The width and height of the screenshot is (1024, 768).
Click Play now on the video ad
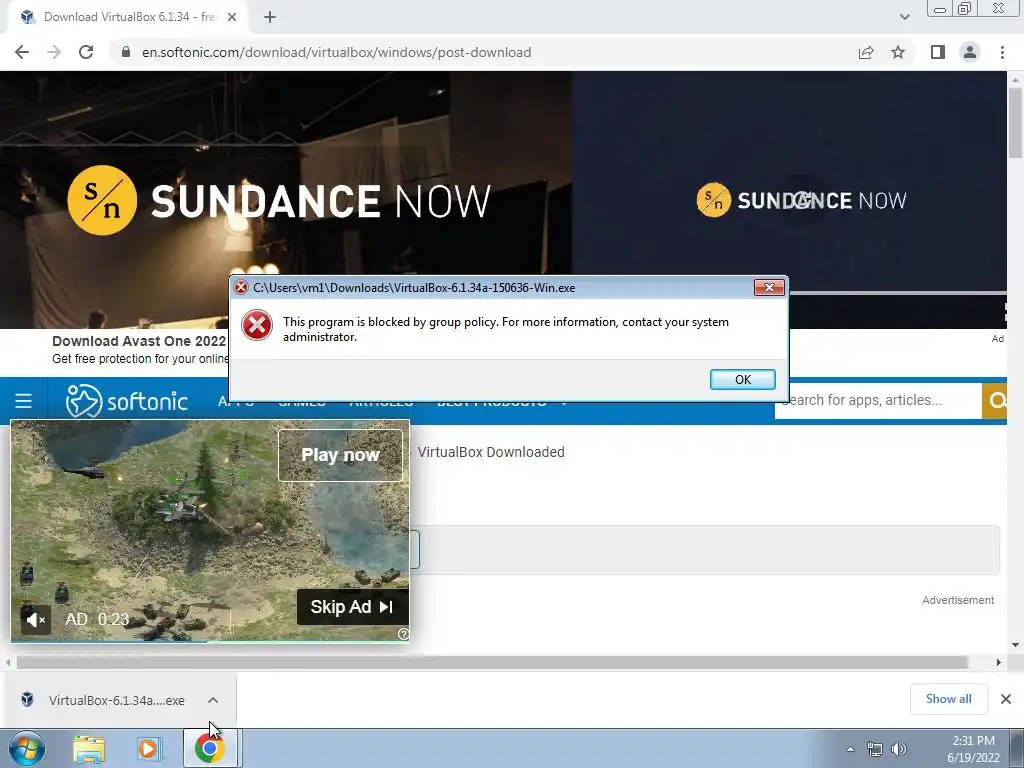click(x=340, y=455)
